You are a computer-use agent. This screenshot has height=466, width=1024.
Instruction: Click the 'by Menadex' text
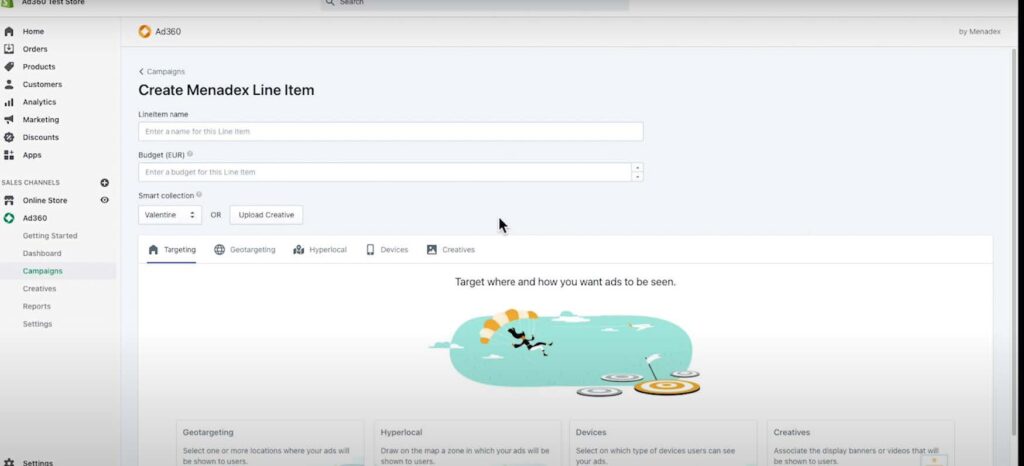[x=979, y=31]
